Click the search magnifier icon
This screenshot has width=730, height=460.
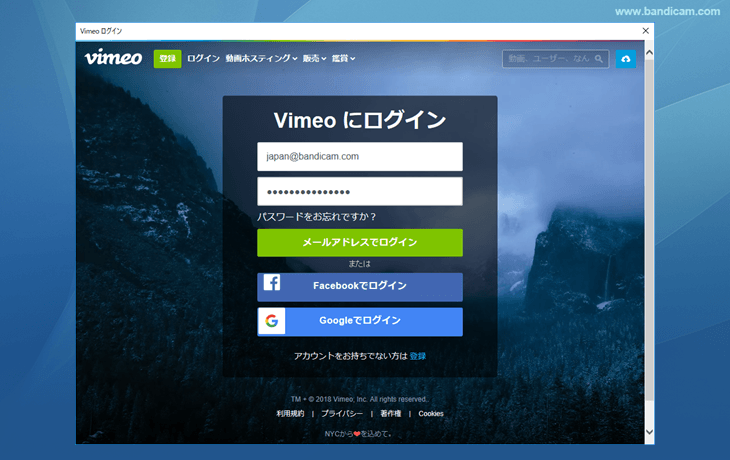coord(599,59)
